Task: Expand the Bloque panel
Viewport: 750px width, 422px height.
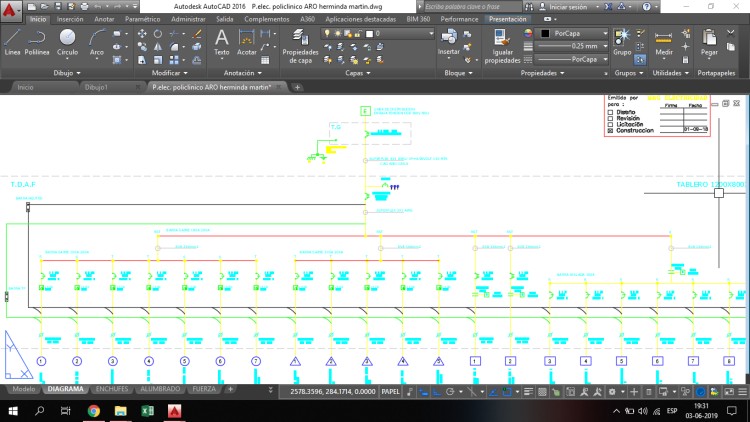Action: click(x=458, y=73)
